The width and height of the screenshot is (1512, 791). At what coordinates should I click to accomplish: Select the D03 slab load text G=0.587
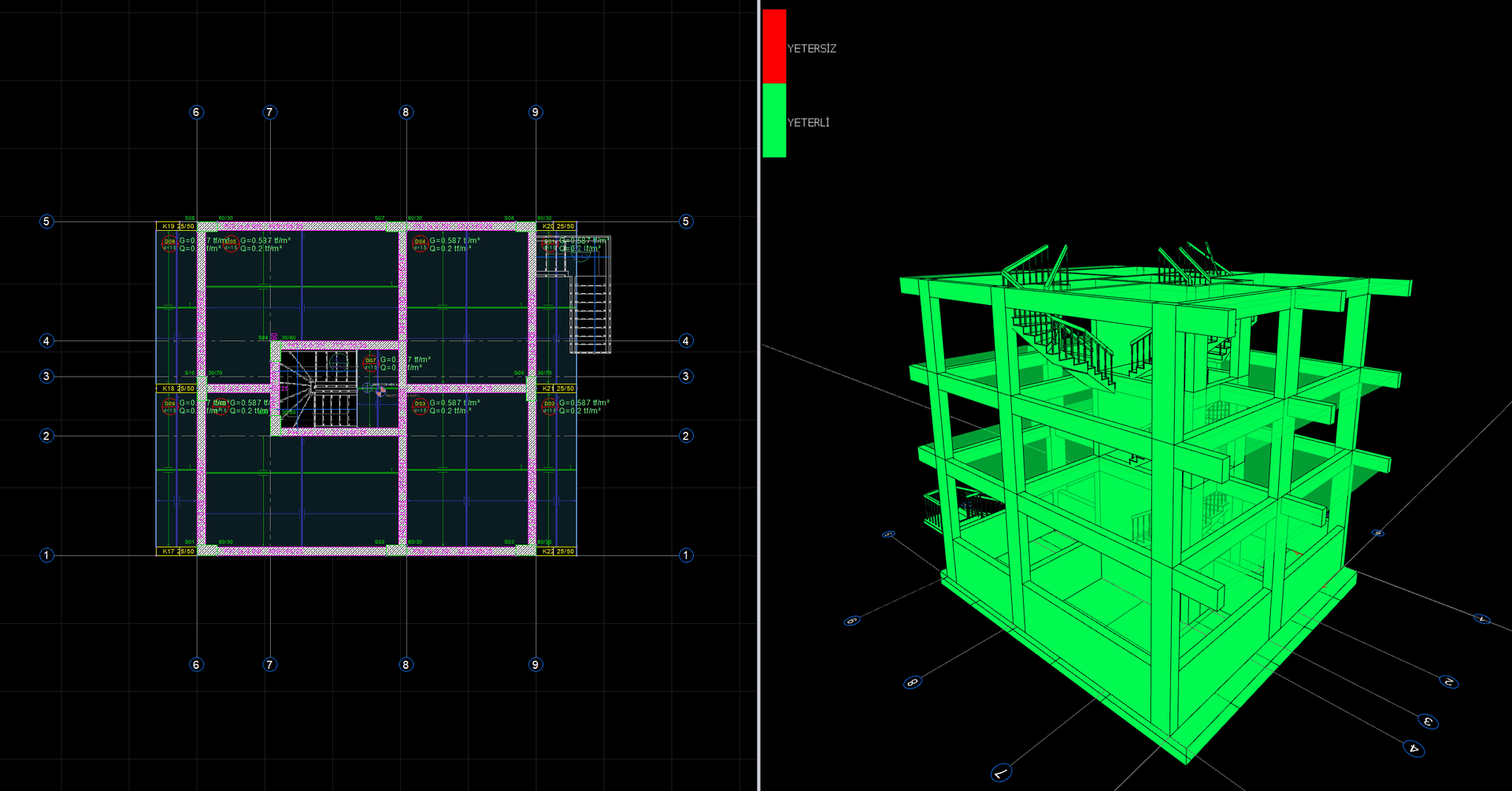[454, 403]
